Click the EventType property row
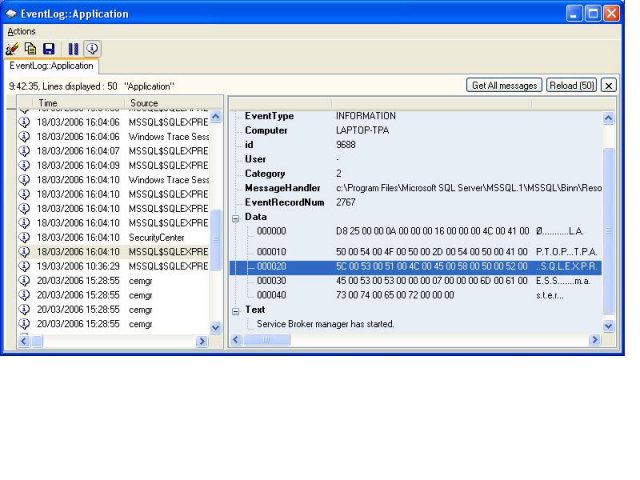 416,116
